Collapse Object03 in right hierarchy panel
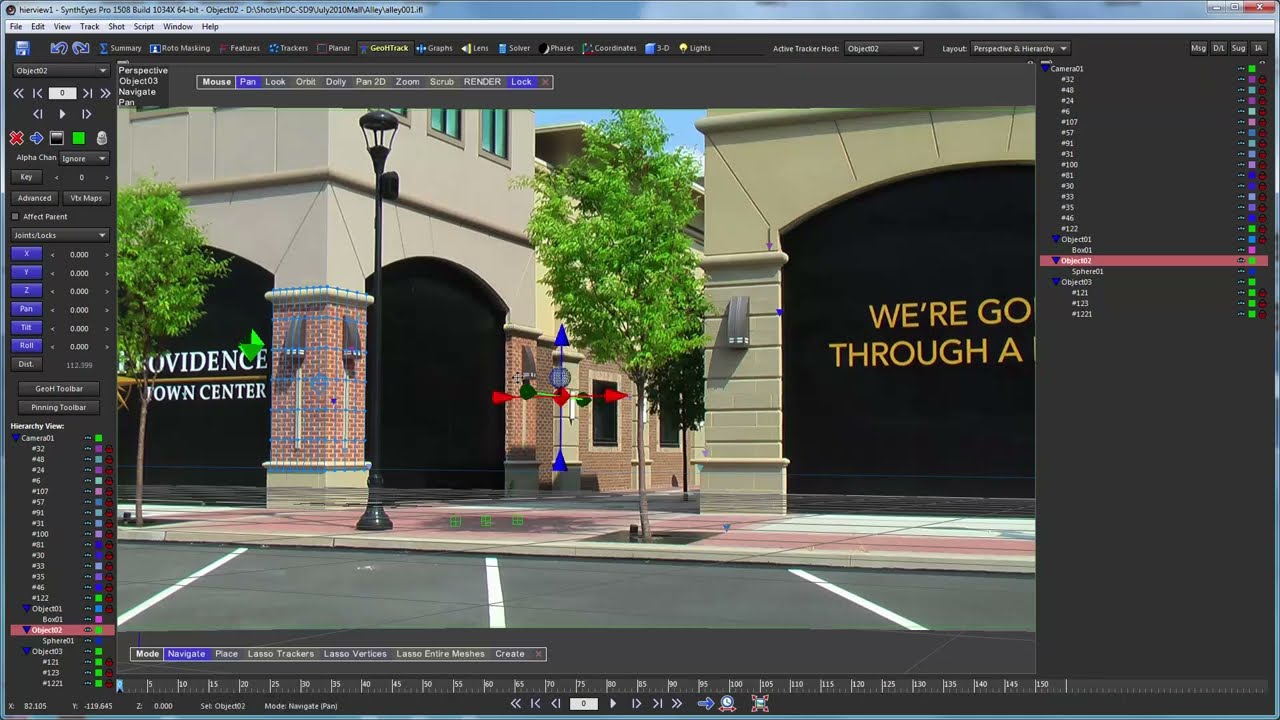The width and height of the screenshot is (1280, 720). pos(1055,282)
